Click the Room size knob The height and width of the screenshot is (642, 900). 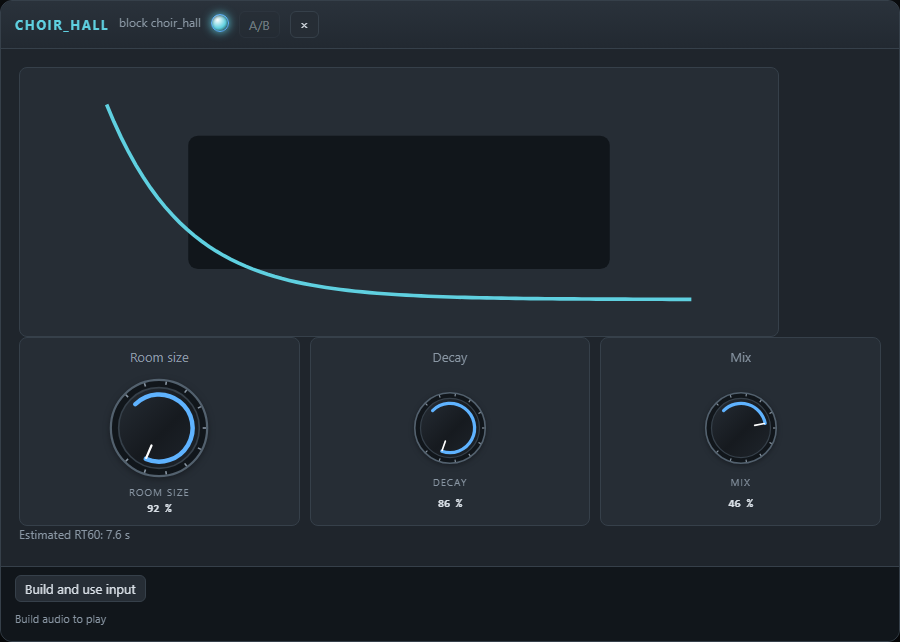pyautogui.click(x=159, y=428)
